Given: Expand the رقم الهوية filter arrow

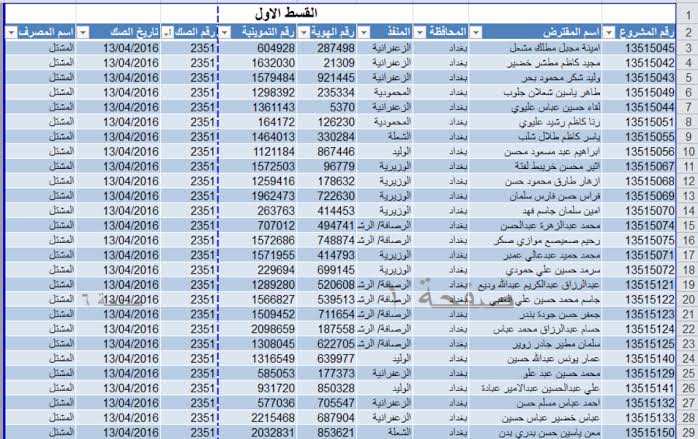Looking at the screenshot, I should point(306,33).
